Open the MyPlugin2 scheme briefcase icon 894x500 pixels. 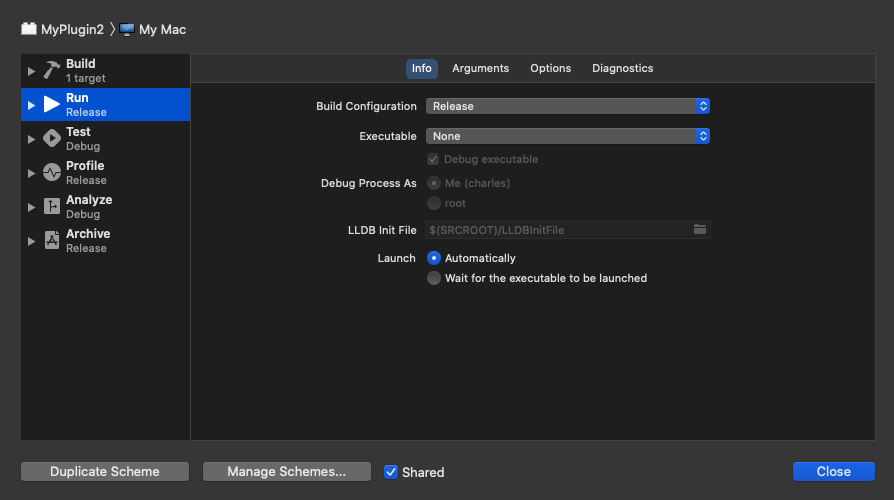(x=29, y=29)
